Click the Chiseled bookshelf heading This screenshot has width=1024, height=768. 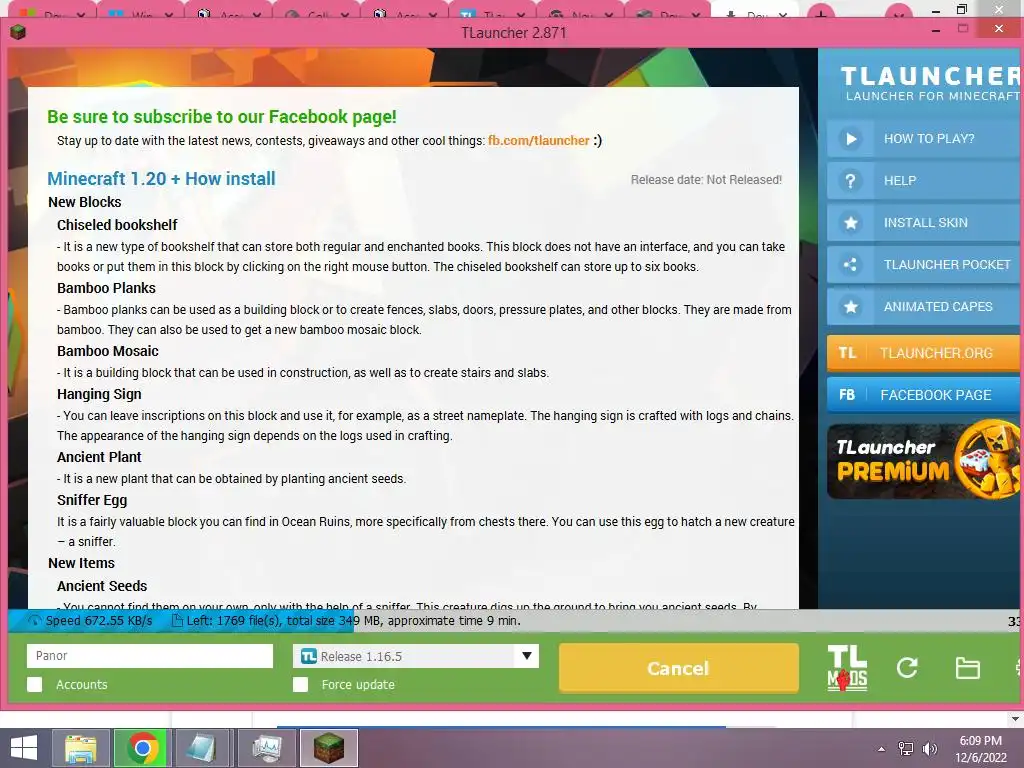coord(117,225)
